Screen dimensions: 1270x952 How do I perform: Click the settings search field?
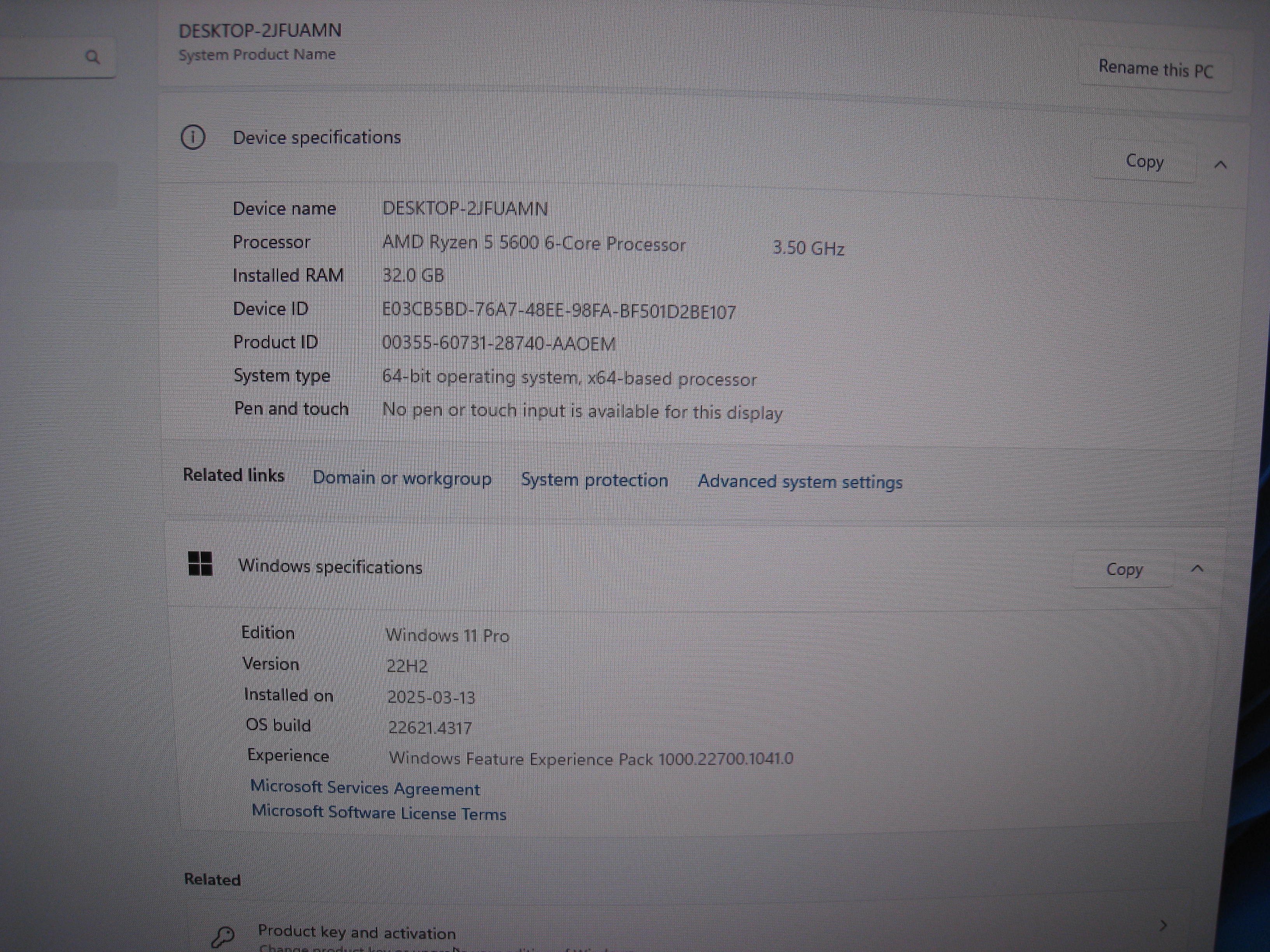[x=58, y=57]
